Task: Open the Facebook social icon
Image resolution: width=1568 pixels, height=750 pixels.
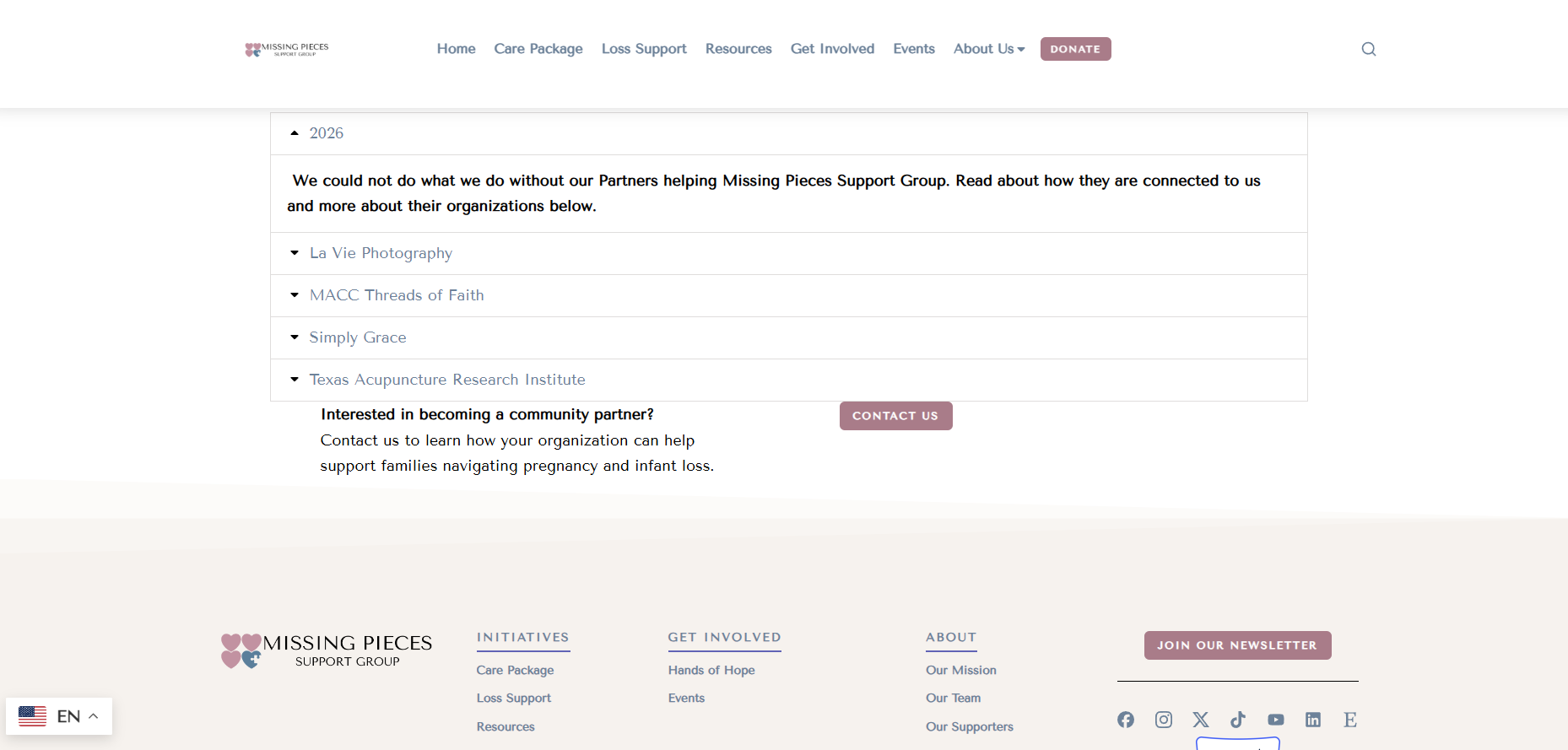Action: 1126,720
